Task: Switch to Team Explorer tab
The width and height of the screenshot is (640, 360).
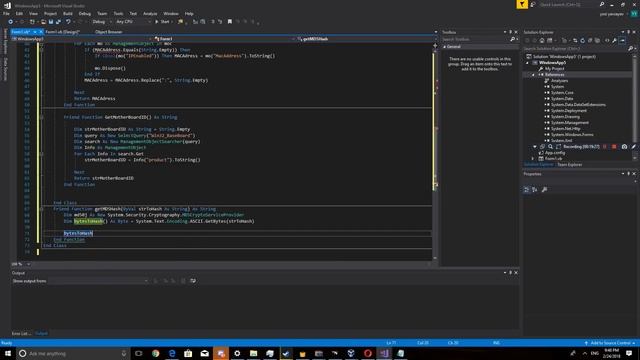Action: pyautogui.click(x=570, y=165)
